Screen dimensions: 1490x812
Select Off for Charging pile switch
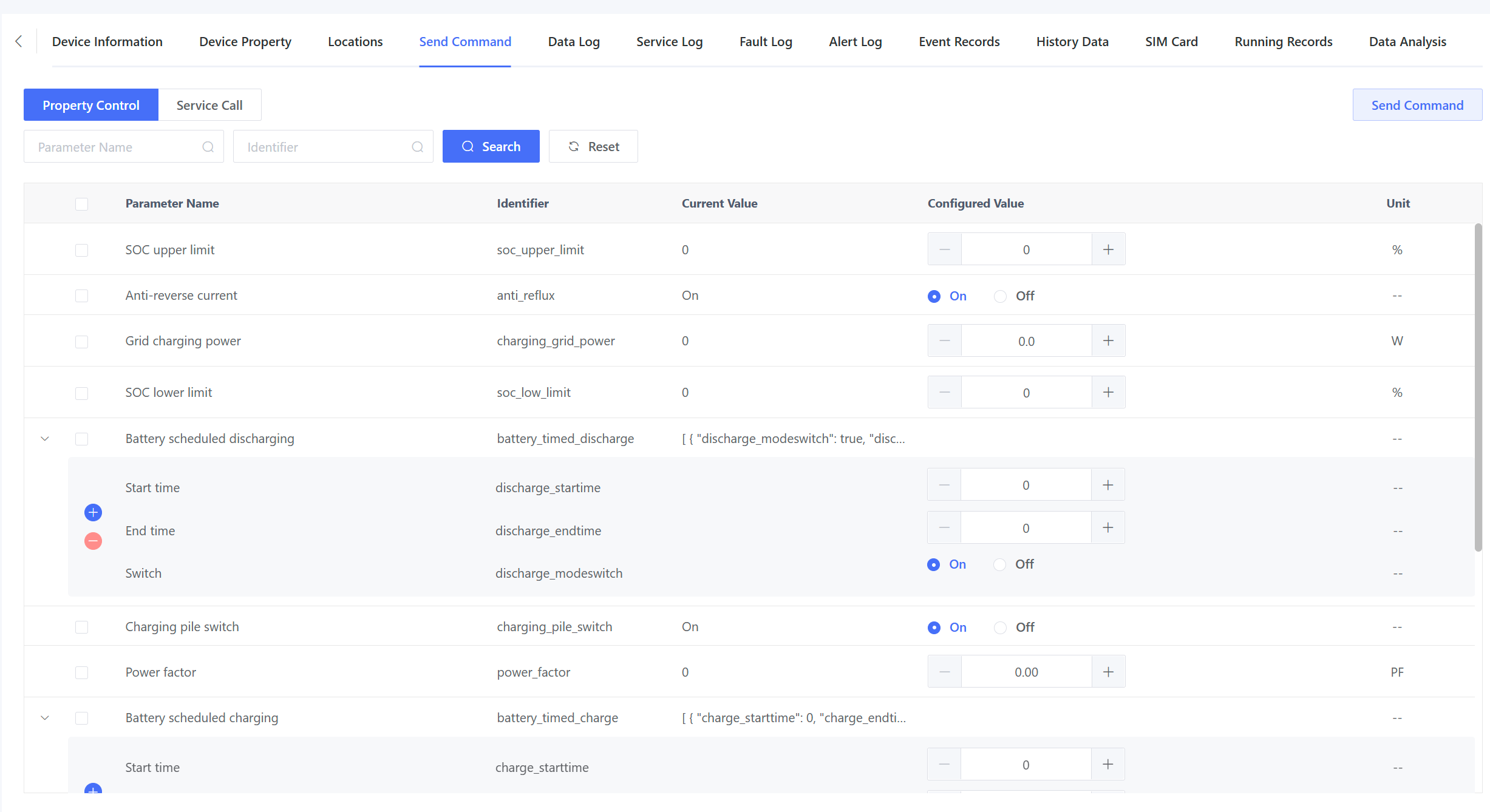(1000, 628)
